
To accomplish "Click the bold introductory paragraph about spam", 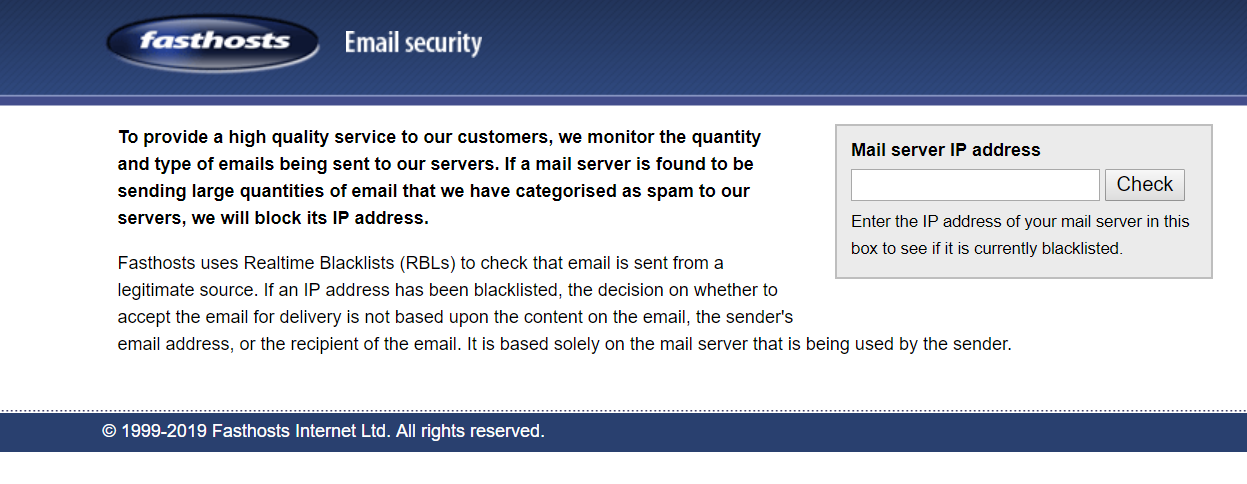I will pyautogui.click(x=440, y=177).
